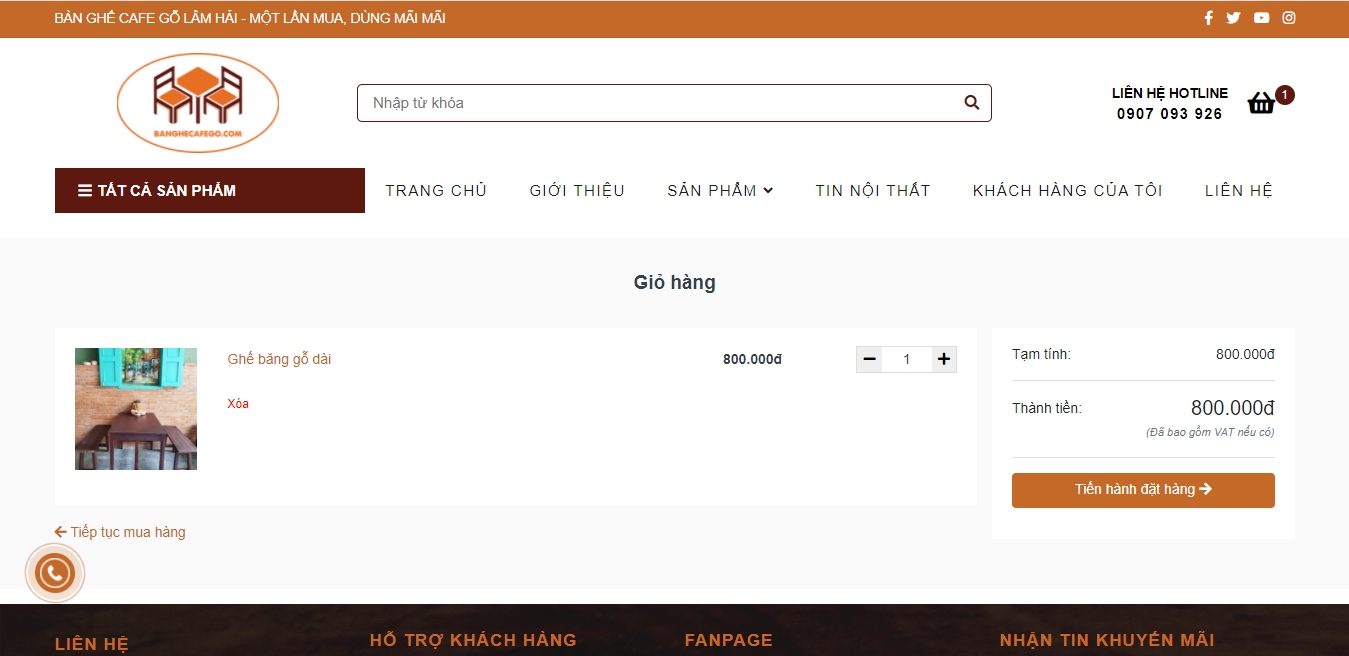Image resolution: width=1349 pixels, height=656 pixels.
Task: Open the Twitter social icon
Action: [1233, 18]
